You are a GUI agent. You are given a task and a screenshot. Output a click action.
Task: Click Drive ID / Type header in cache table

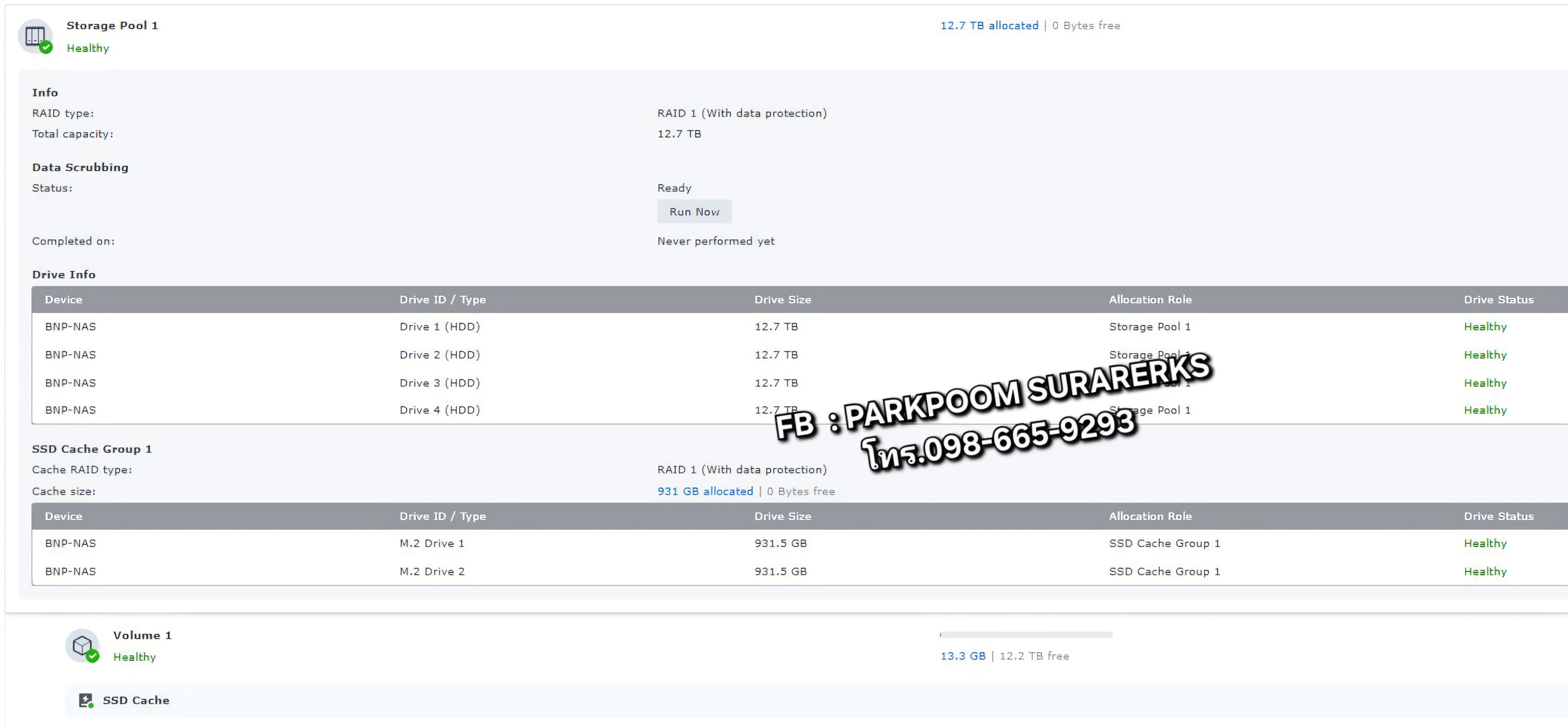[442, 516]
